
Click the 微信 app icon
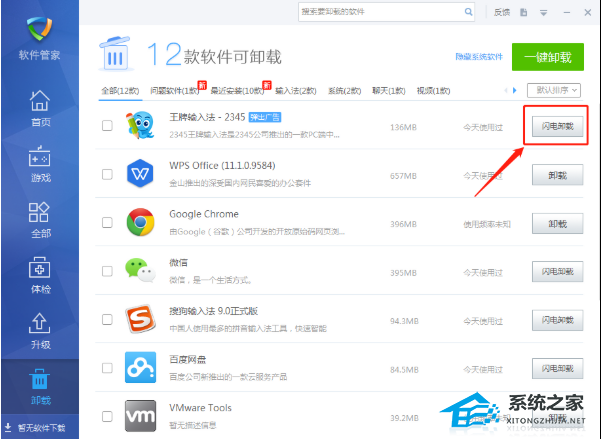pyautogui.click(x=140, y=270)
